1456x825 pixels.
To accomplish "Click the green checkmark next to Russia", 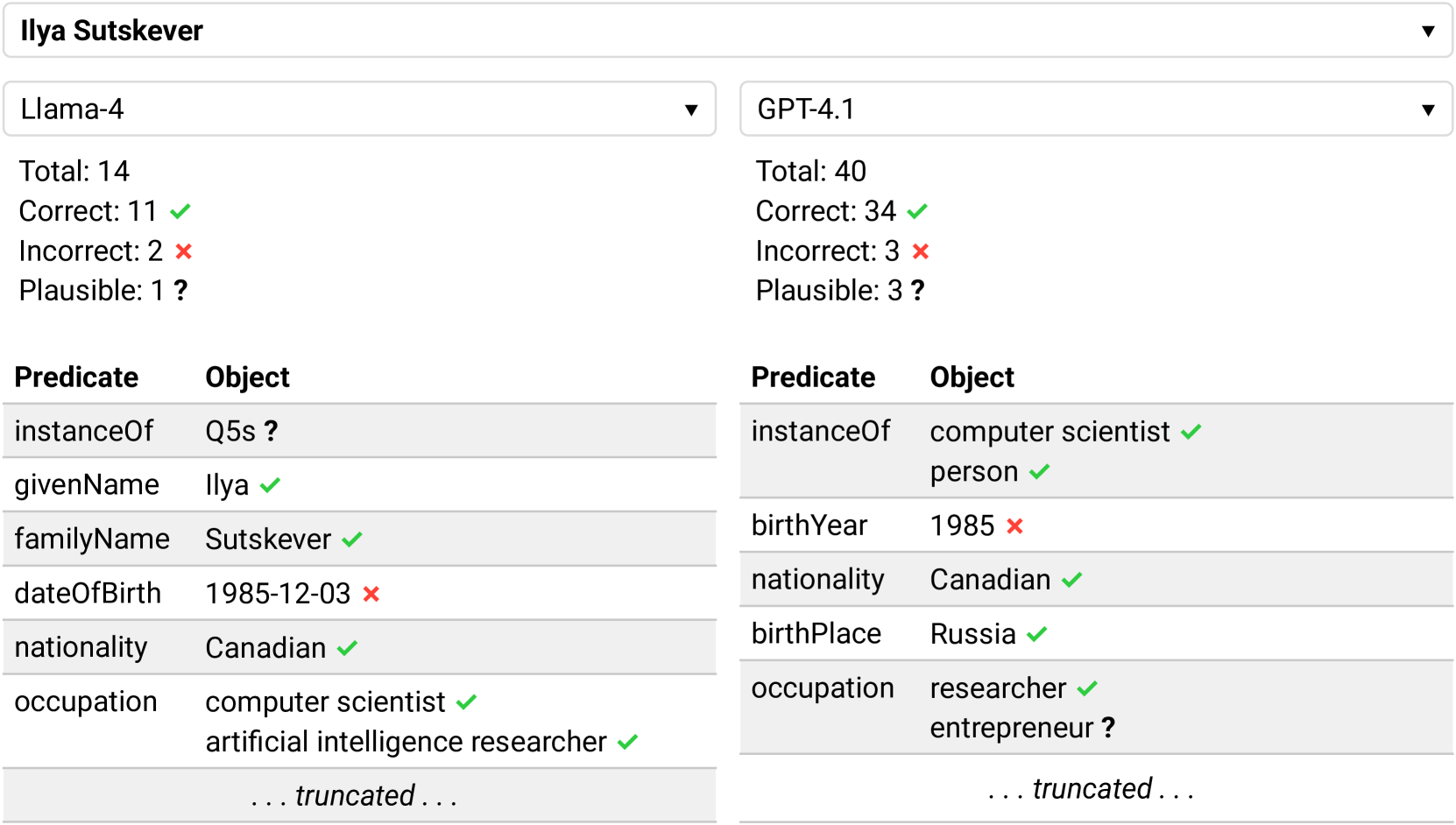I will 1037,634.
